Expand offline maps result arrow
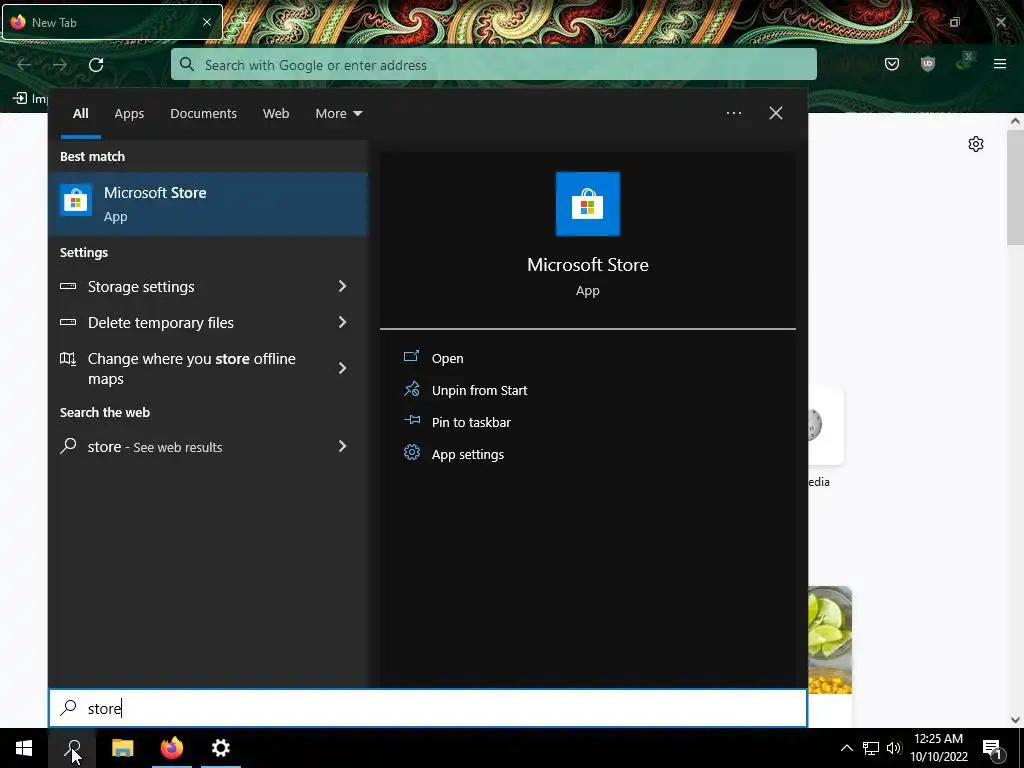 point(342,368)
